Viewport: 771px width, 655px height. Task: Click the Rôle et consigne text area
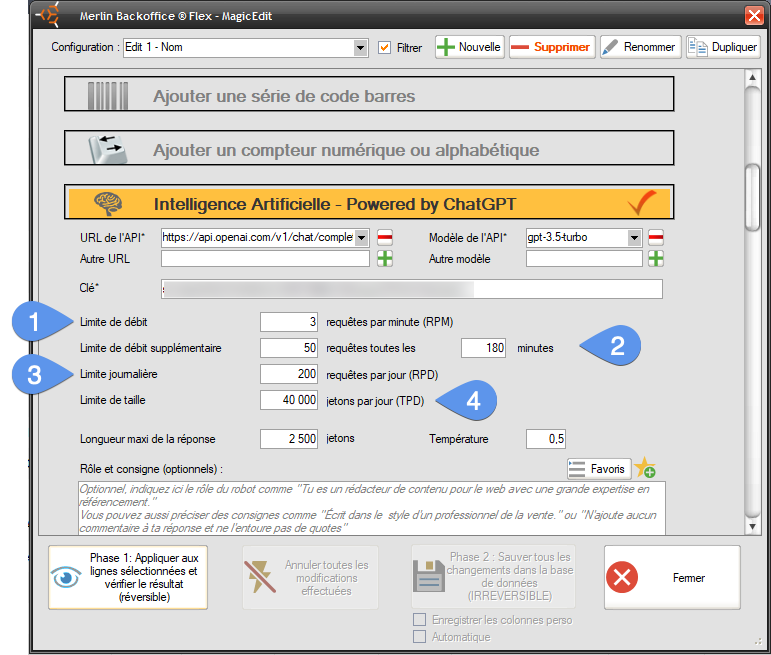(372, 508)
